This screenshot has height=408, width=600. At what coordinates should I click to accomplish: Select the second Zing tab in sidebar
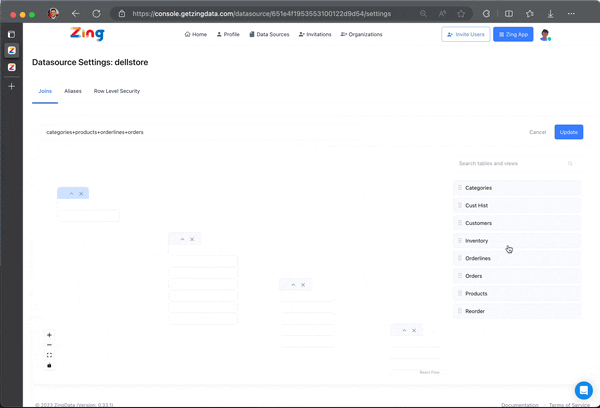pyautogui.click(x=11, y=67)
